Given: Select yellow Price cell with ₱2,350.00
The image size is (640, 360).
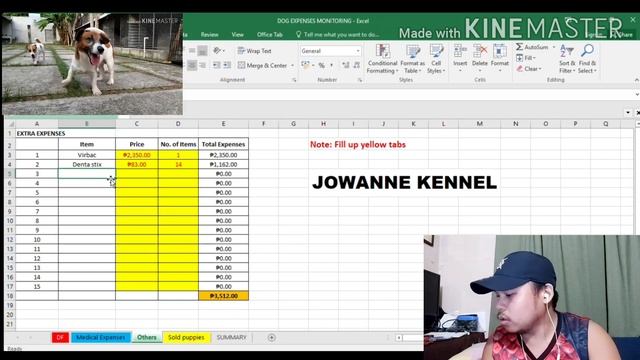Looking at the screenshot, I should pos(136,155).
